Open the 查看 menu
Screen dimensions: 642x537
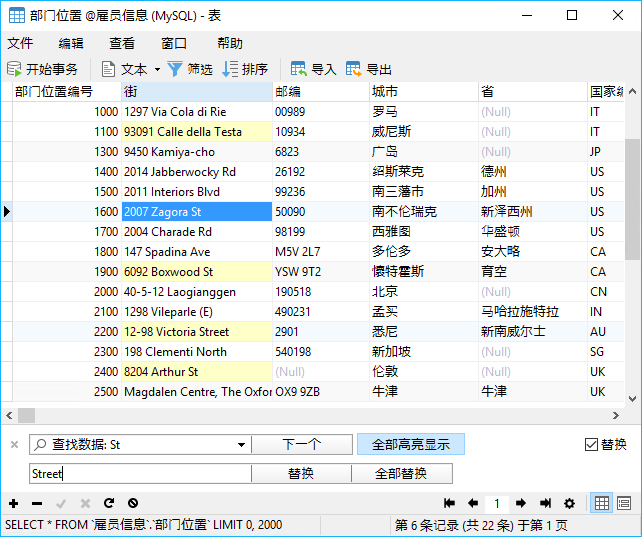click(122, 43)
